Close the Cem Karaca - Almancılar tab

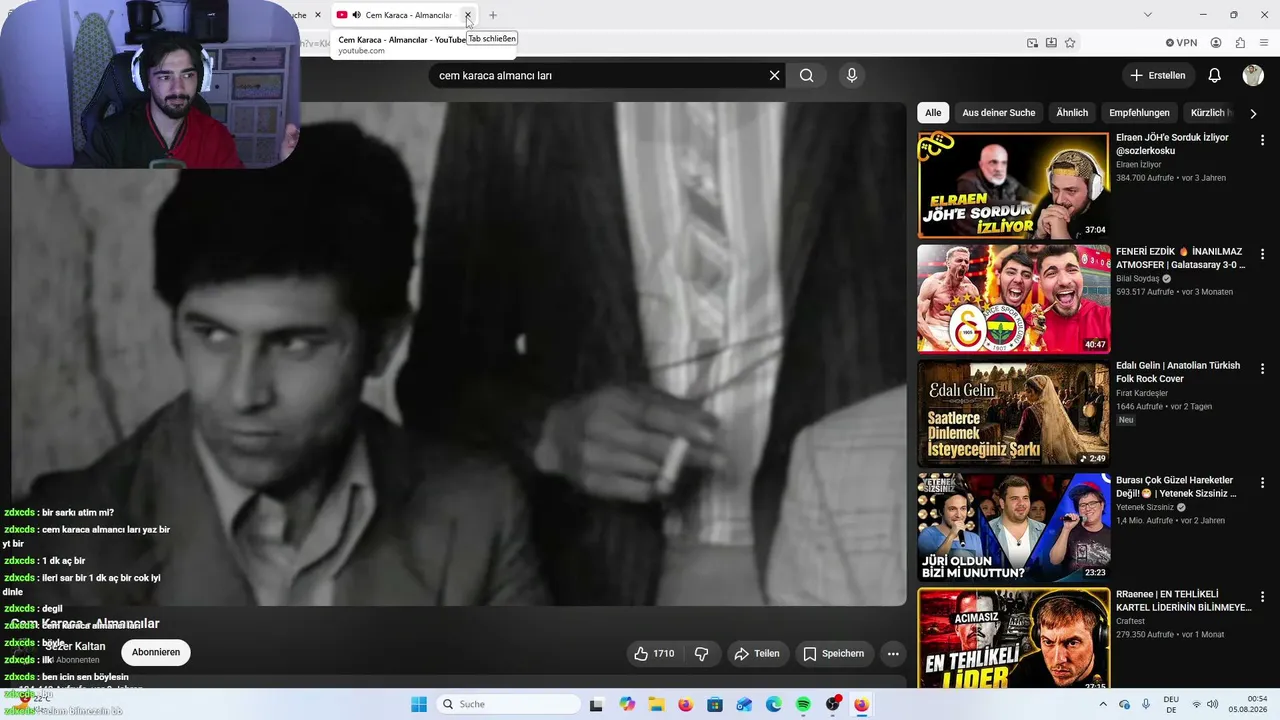(x=467, y=15)
